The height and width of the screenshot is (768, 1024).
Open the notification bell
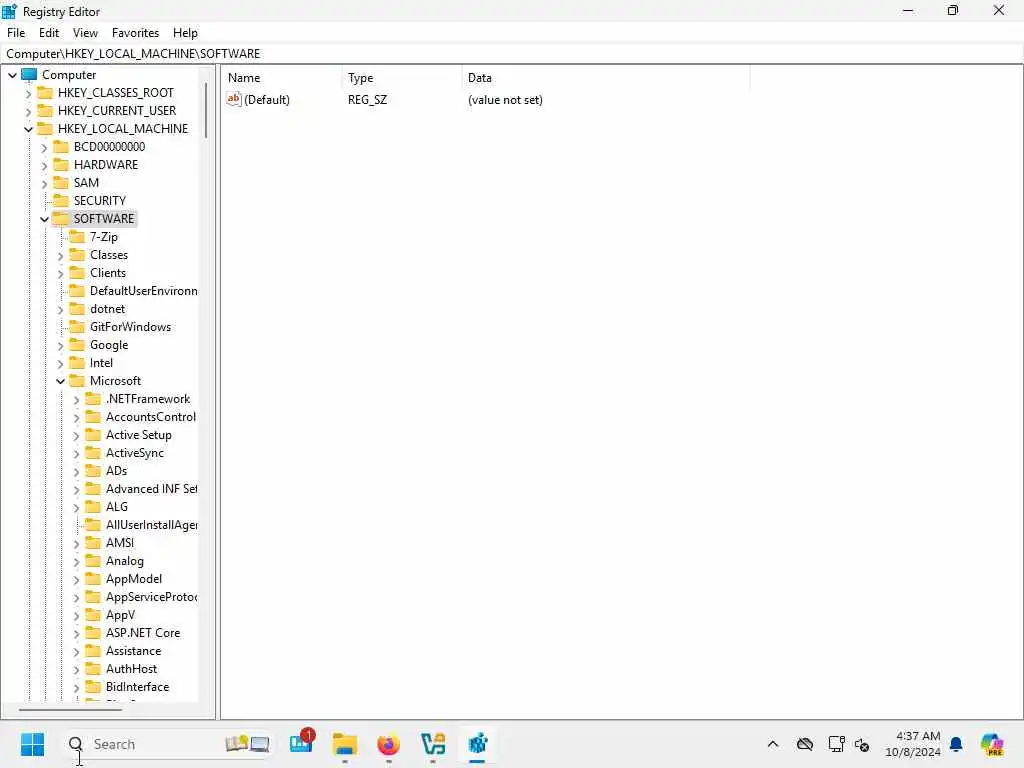(x=956, y=744)
